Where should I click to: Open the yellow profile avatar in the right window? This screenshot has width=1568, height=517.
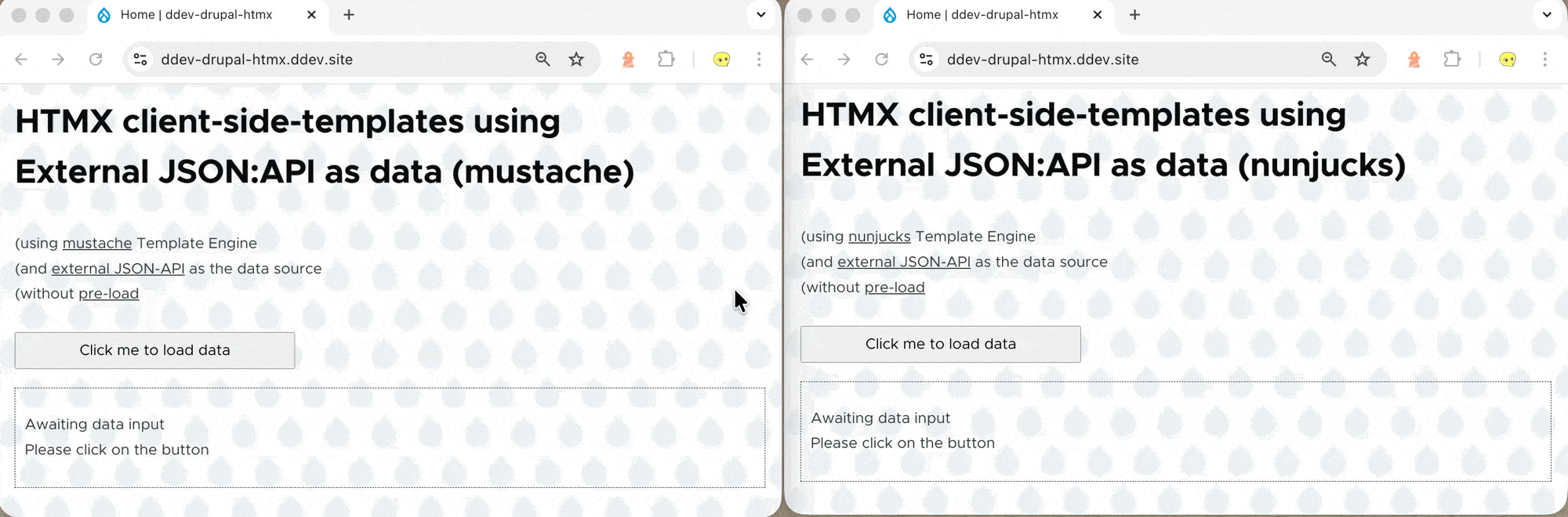[x=1507, y=60]
